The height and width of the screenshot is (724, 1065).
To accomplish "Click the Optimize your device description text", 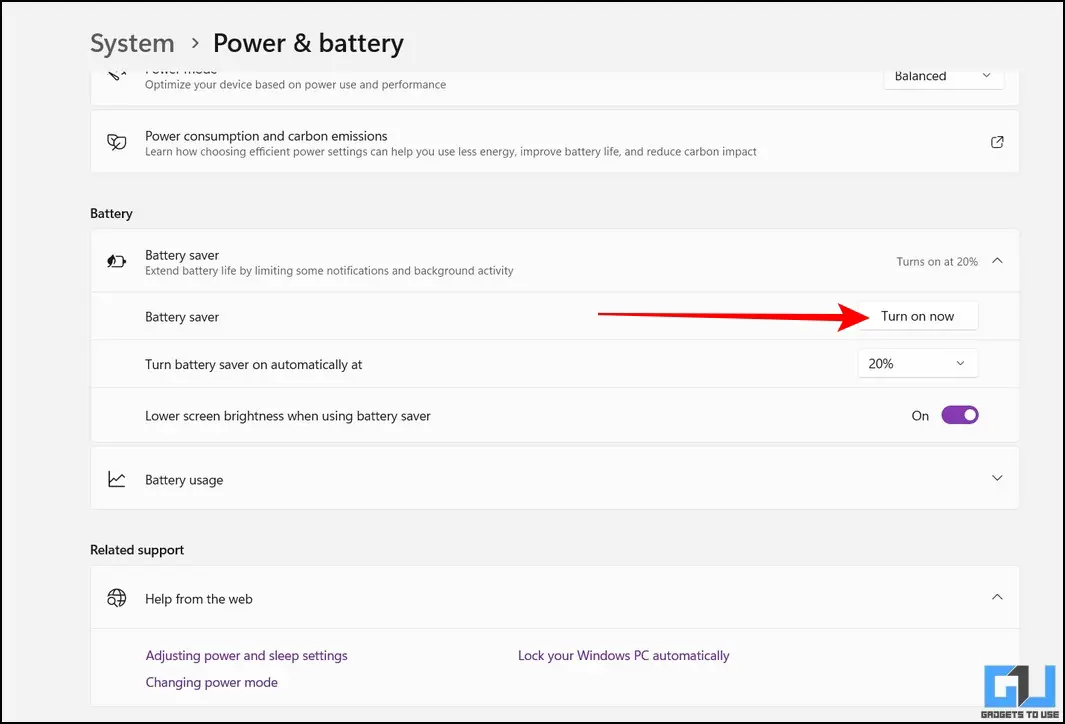I will [x=295, y=84].
